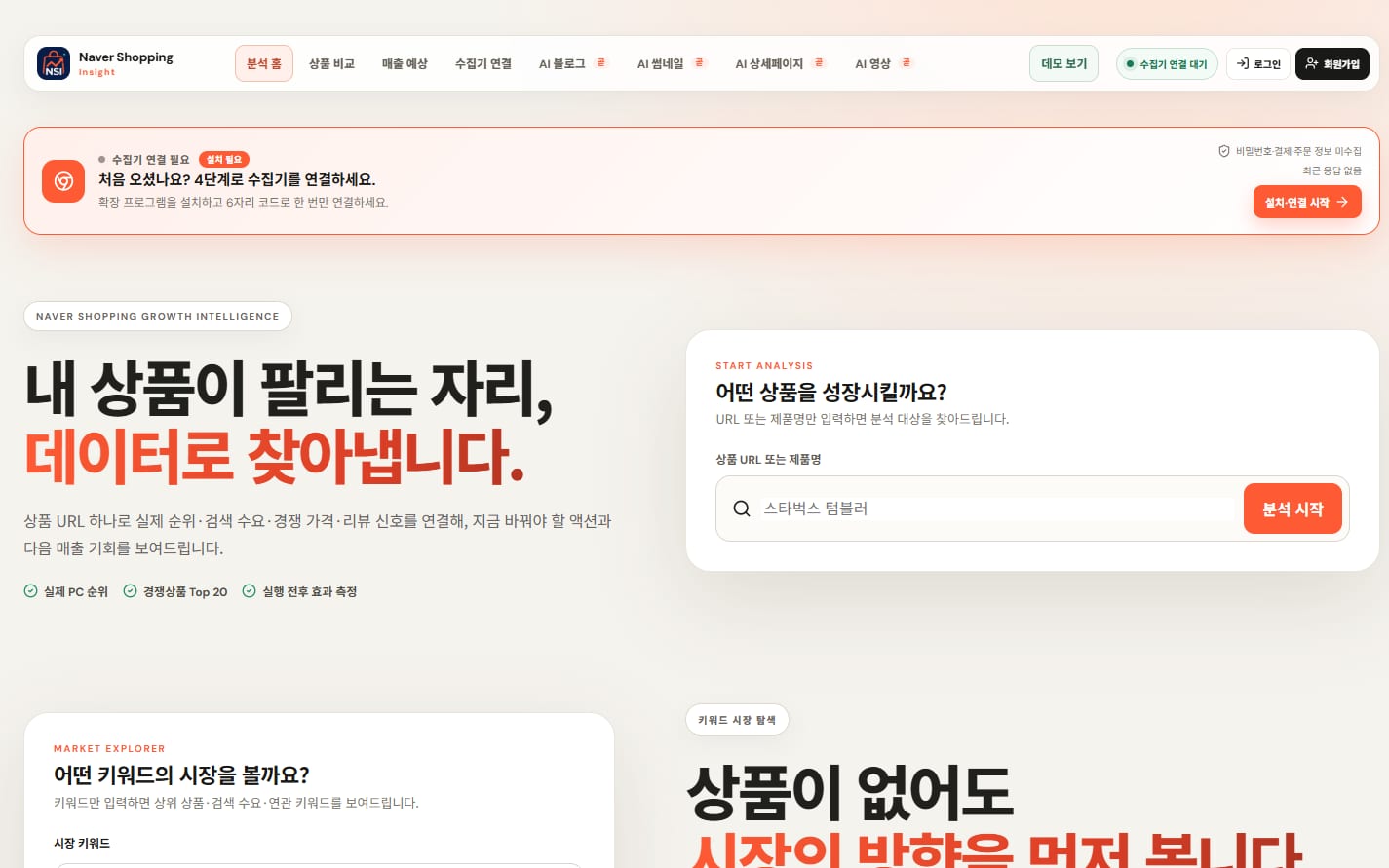Click the add-user icon in 회원가입

coord(1312,63)
